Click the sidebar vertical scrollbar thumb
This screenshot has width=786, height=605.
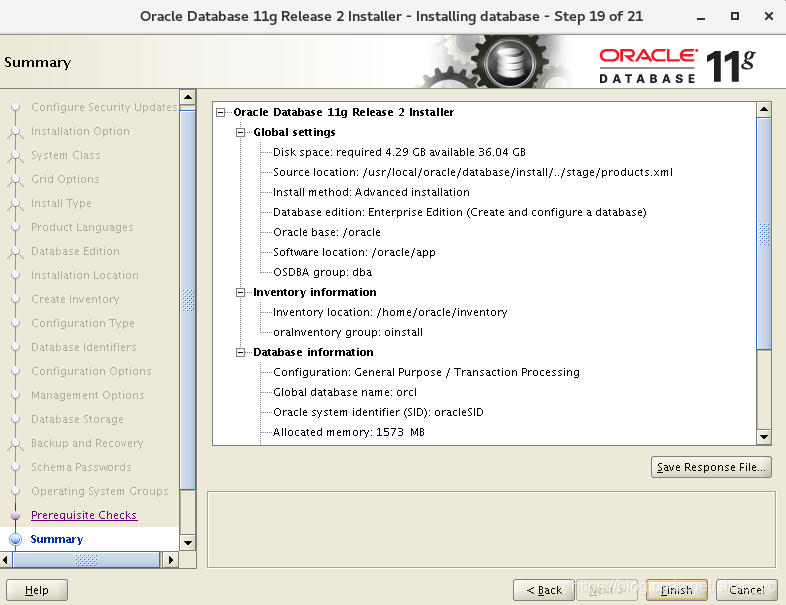coord(188,300)
